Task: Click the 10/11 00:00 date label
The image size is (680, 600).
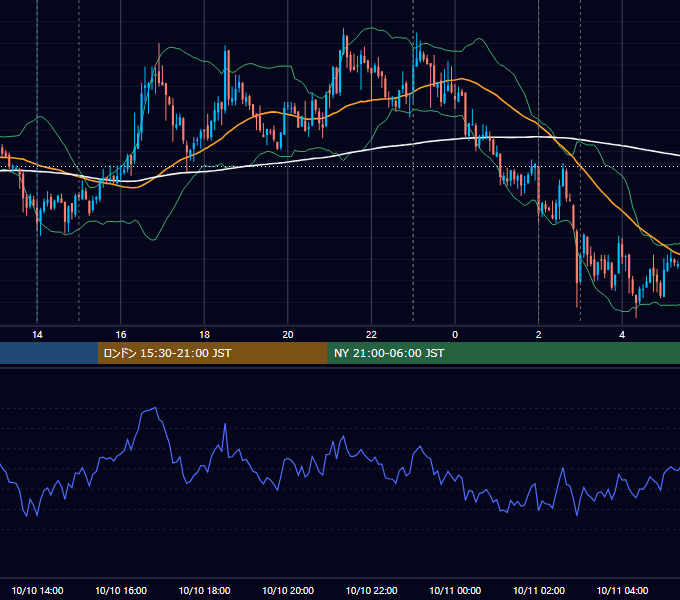Action: click(455, 590)
